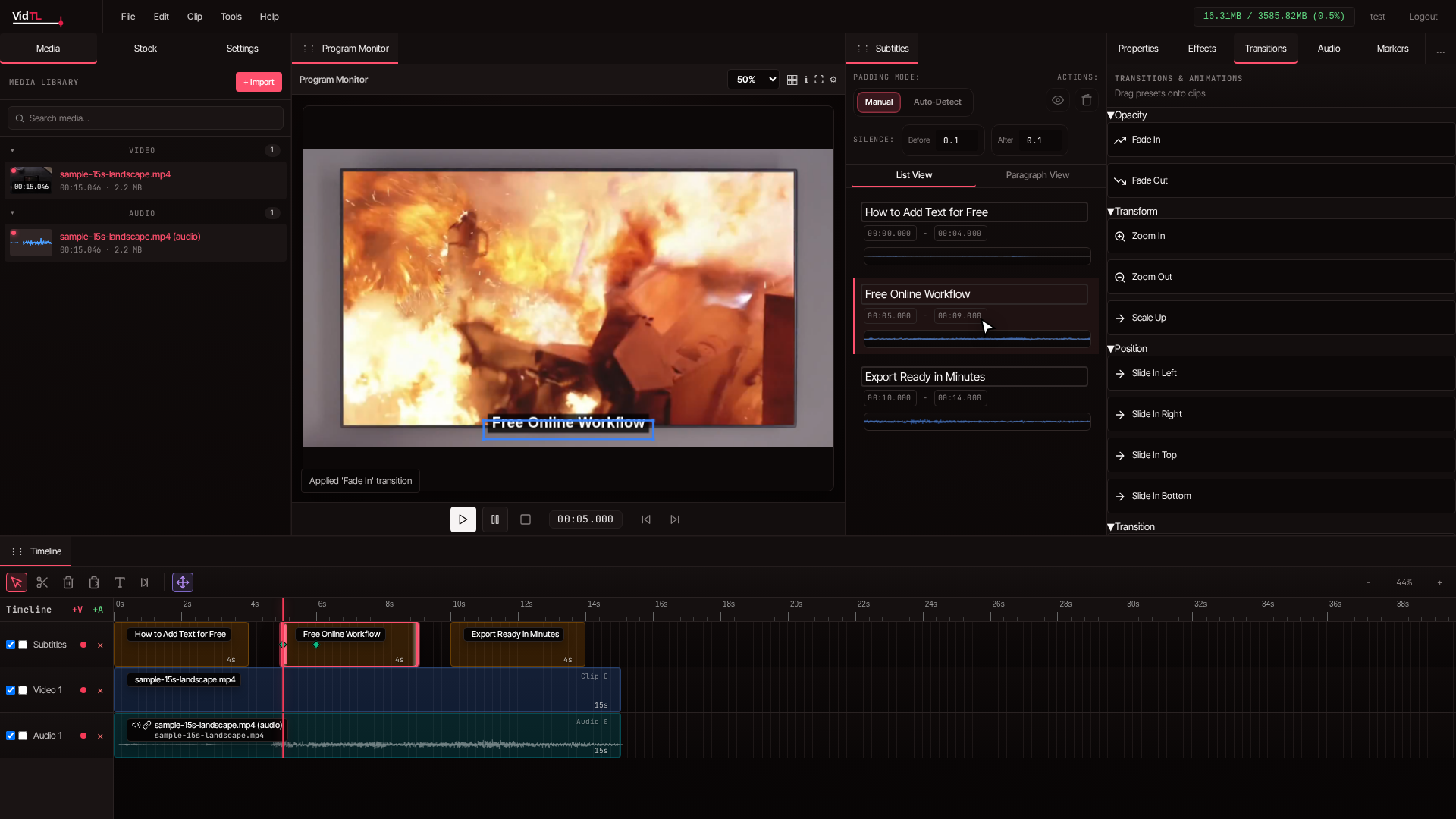This screenshot has width=1456, height=819.
Task: Click the red record dot on Video 1 track
Action: 83,690
